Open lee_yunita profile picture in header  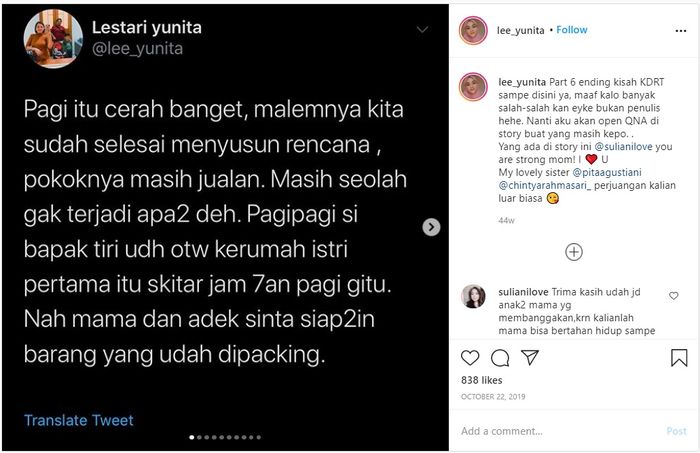(473, 30)
